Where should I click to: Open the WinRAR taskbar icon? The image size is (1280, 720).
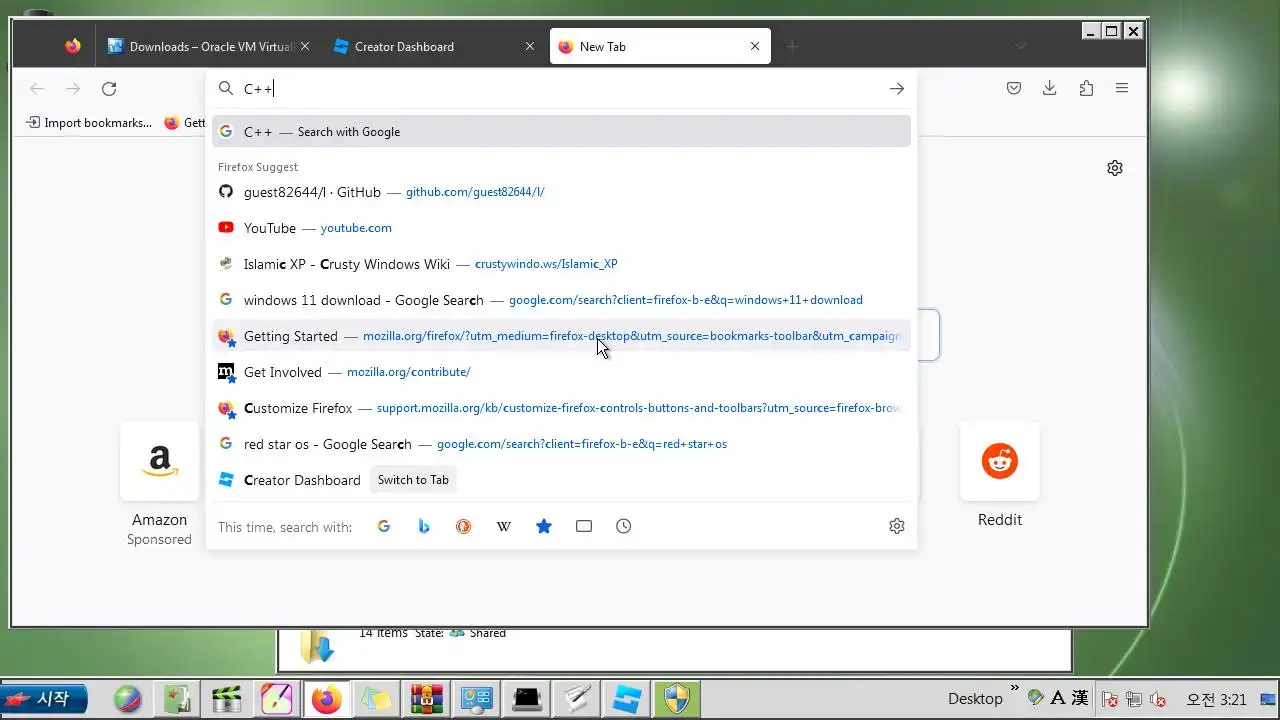(x=427, y=699)
